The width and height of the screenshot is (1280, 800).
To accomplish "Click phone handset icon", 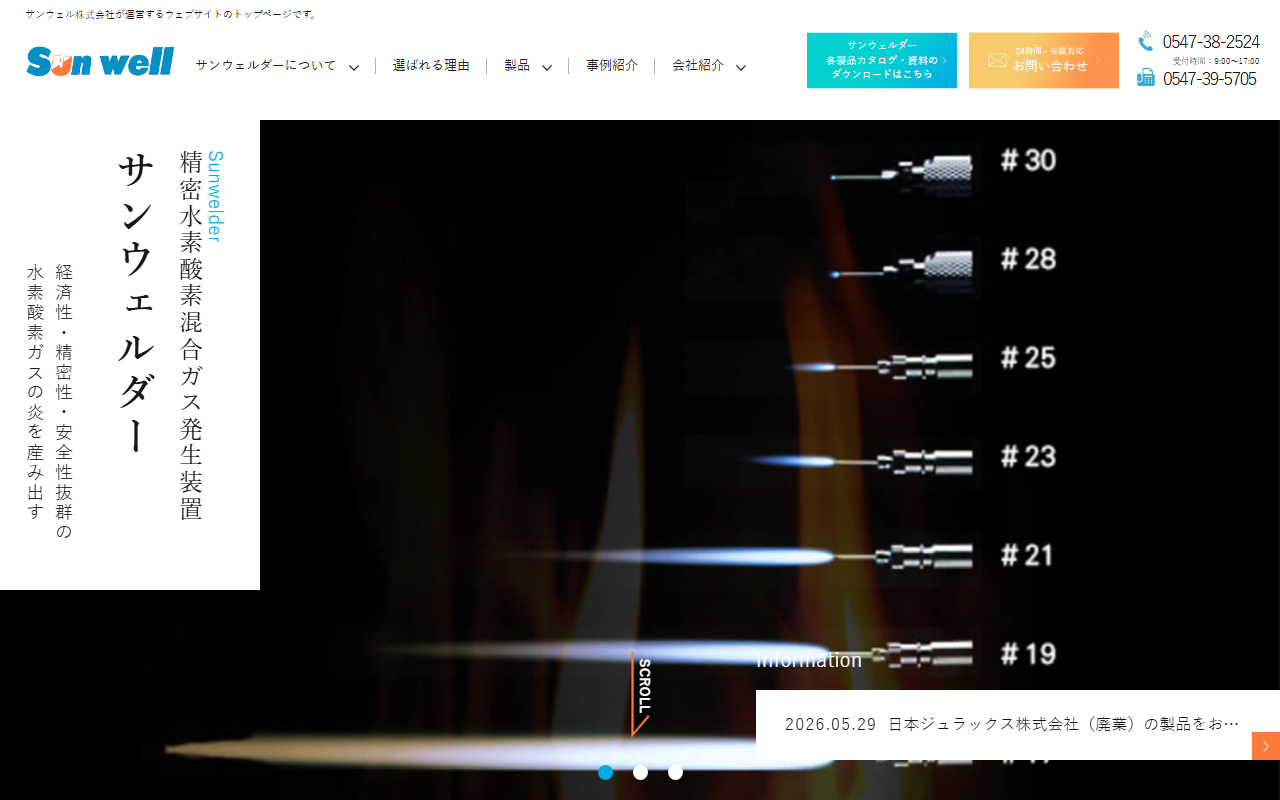I will click(1146, 41).
